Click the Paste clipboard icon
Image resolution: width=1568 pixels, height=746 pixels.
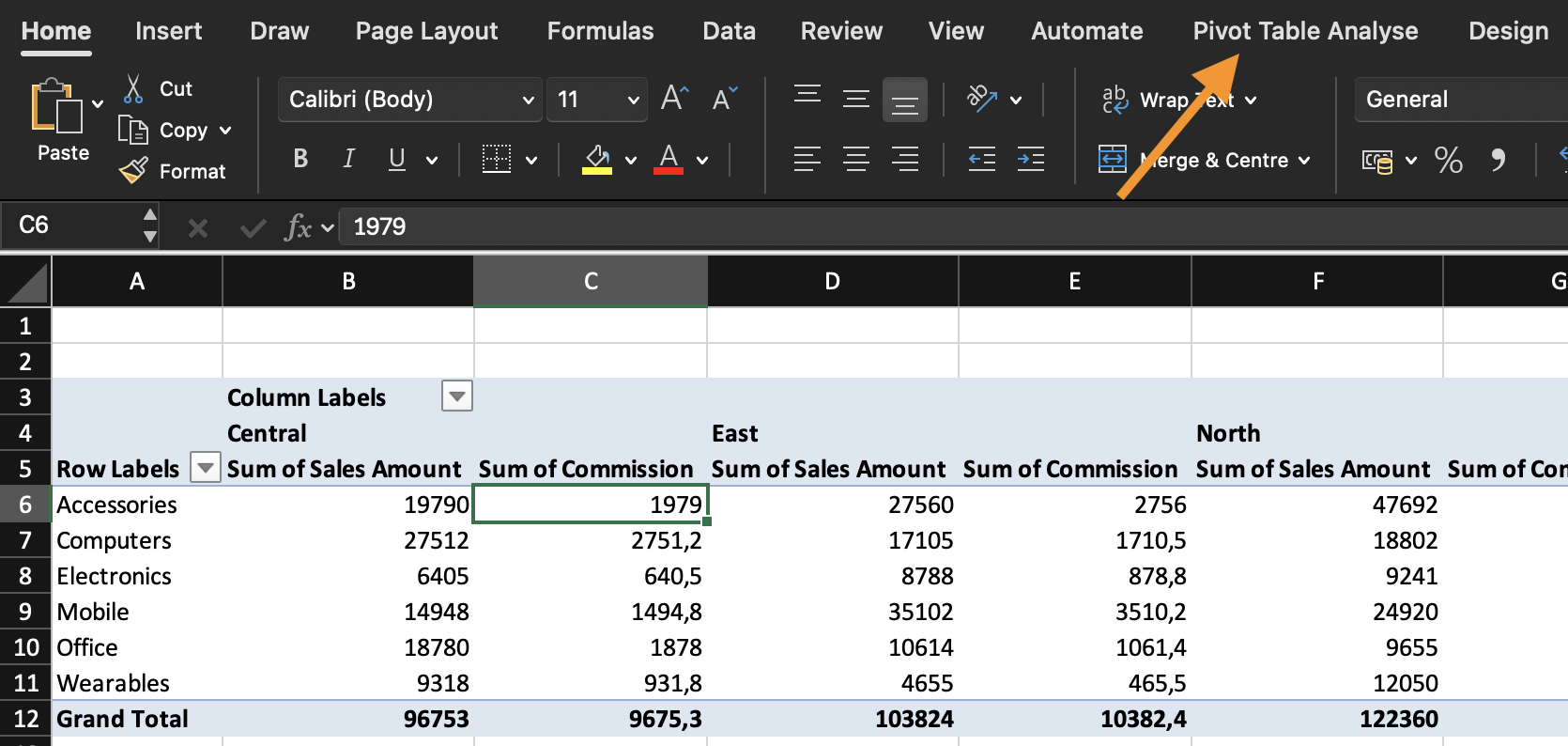[56, 107]
